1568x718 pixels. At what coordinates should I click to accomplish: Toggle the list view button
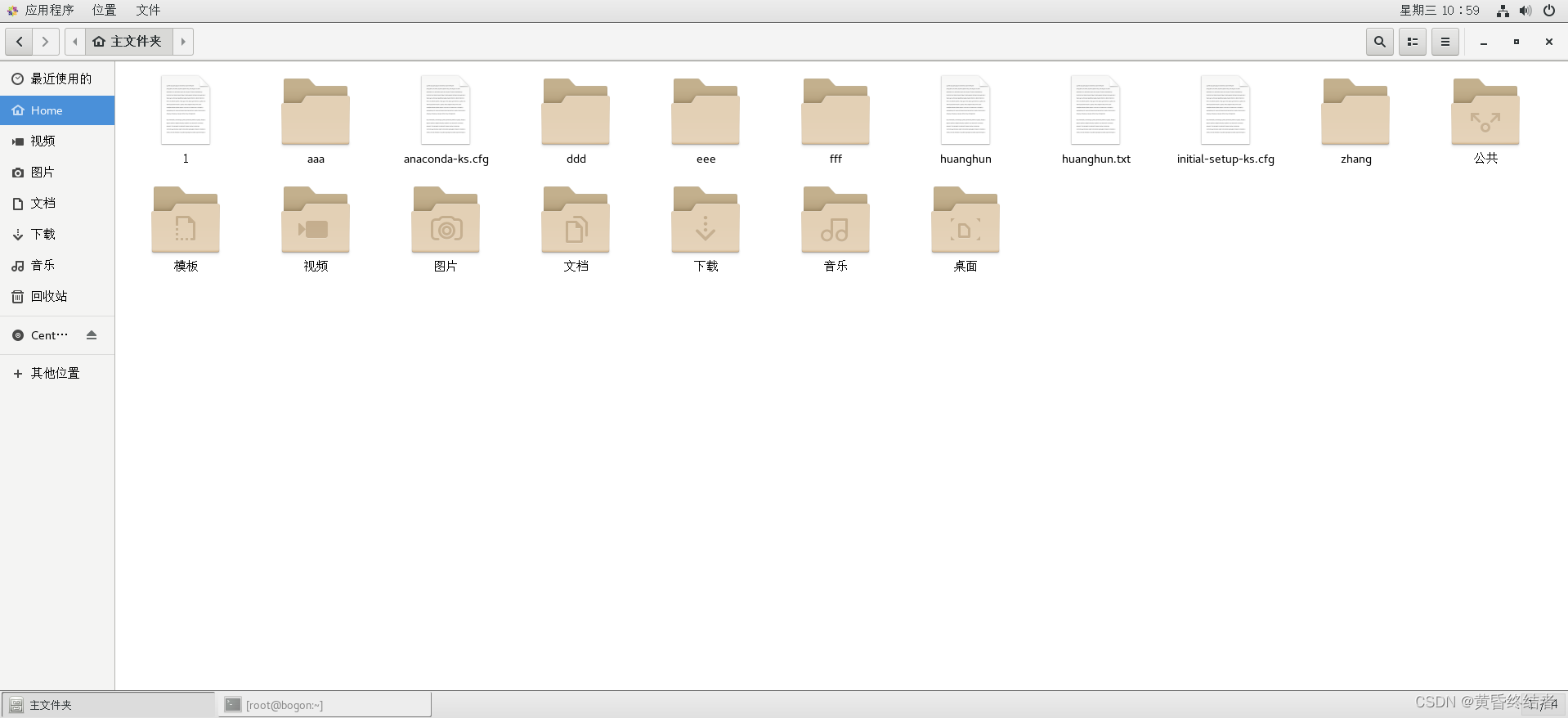tap(1413, 42)
